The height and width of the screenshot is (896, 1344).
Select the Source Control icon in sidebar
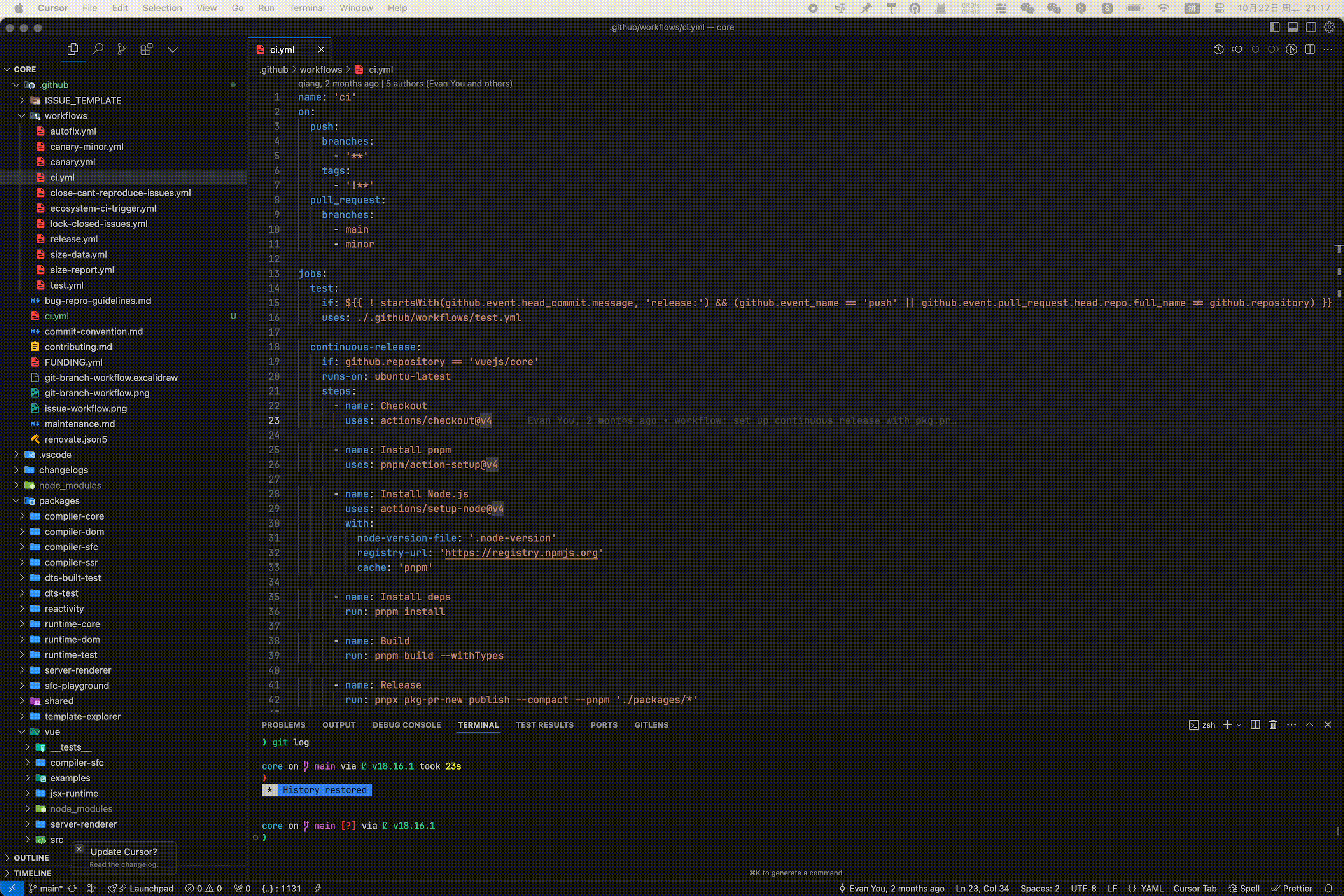pos(122,49)
